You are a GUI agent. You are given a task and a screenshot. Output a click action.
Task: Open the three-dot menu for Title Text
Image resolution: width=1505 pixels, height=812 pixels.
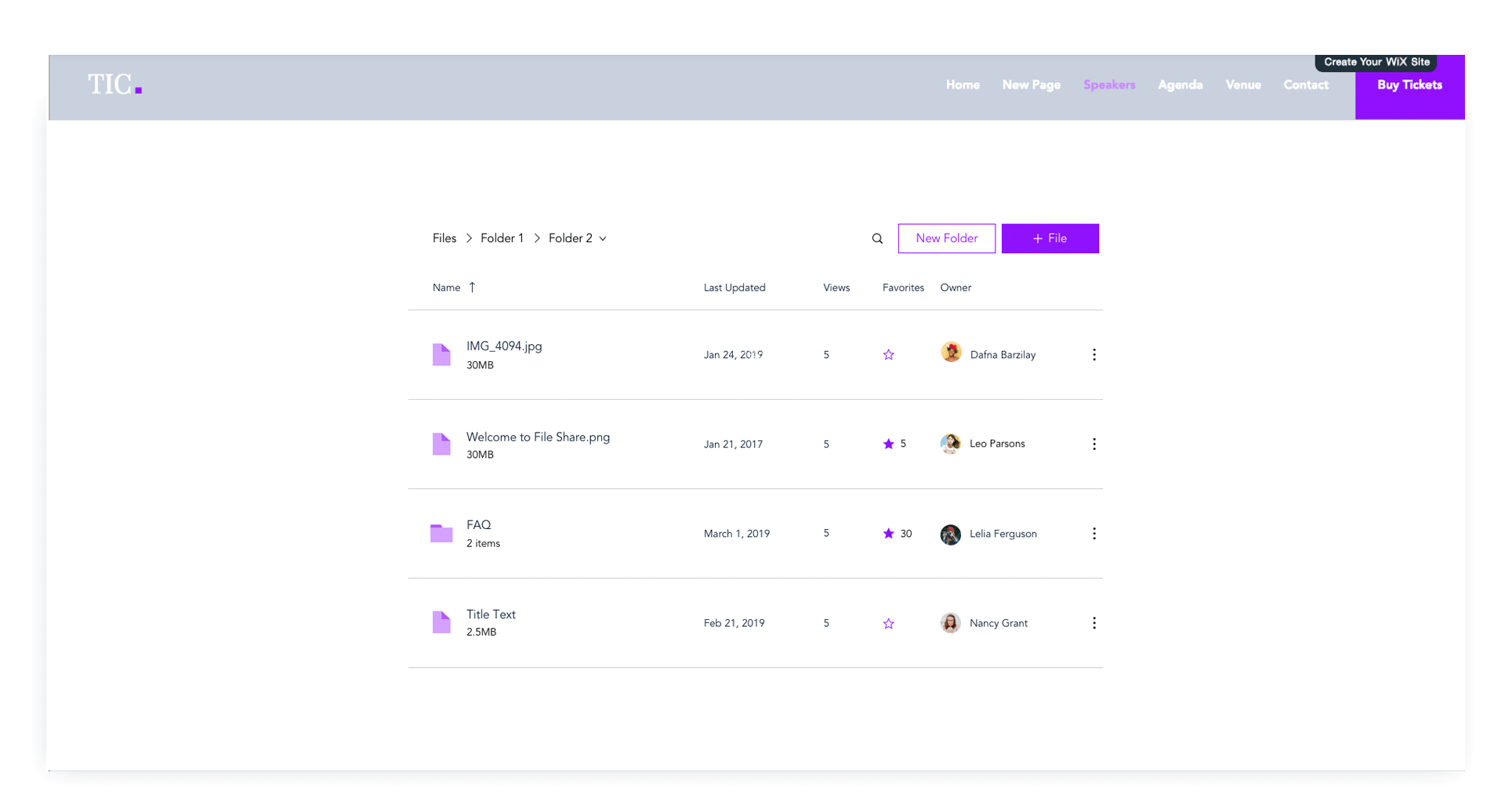click(x=1093, y=623)
